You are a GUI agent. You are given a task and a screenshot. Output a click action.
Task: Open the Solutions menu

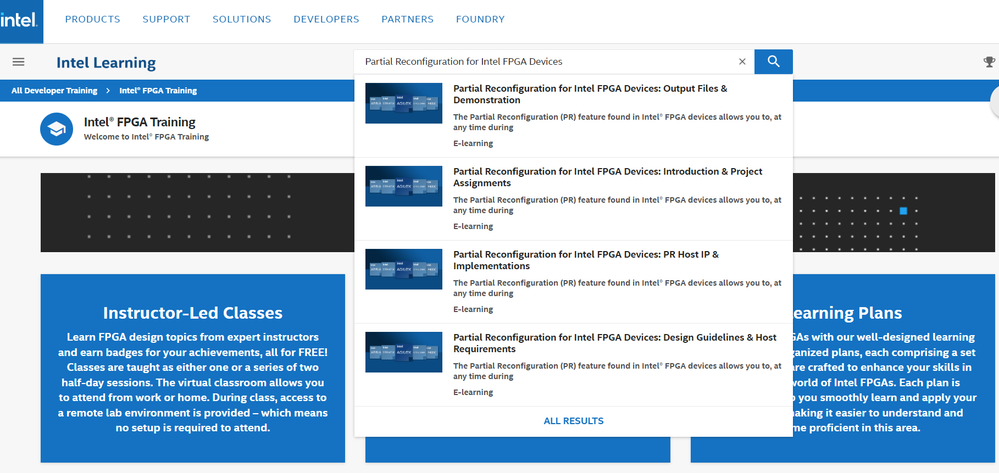tap(241, 19)
